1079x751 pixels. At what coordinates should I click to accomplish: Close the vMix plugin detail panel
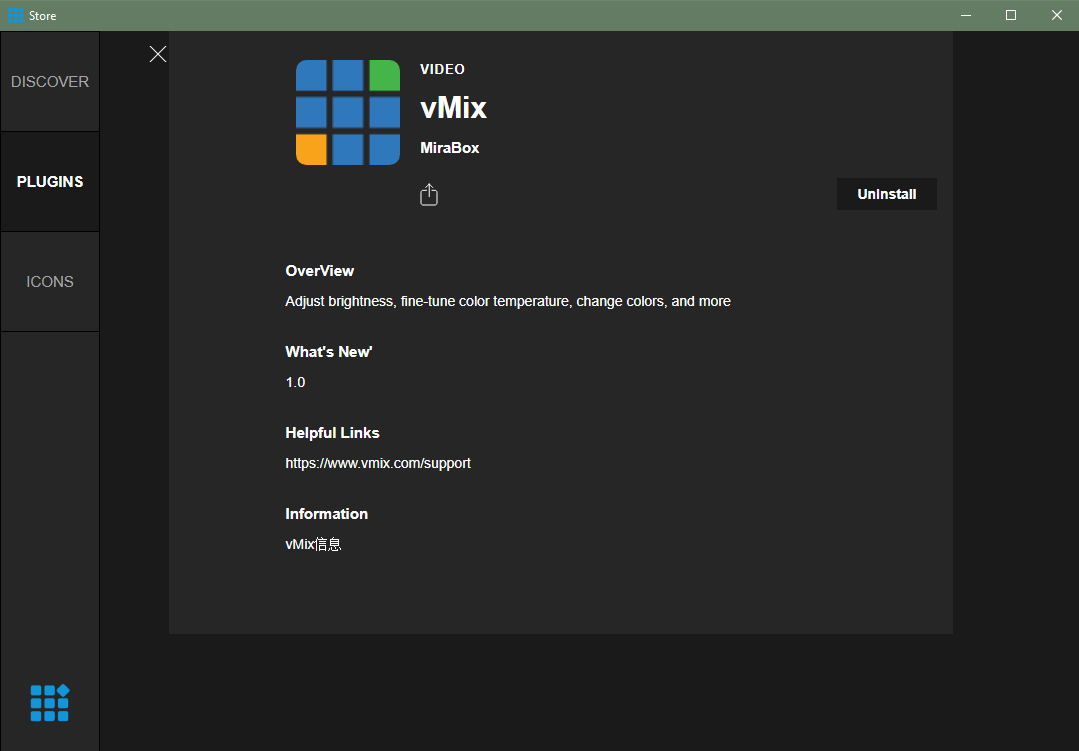point(158,54)
